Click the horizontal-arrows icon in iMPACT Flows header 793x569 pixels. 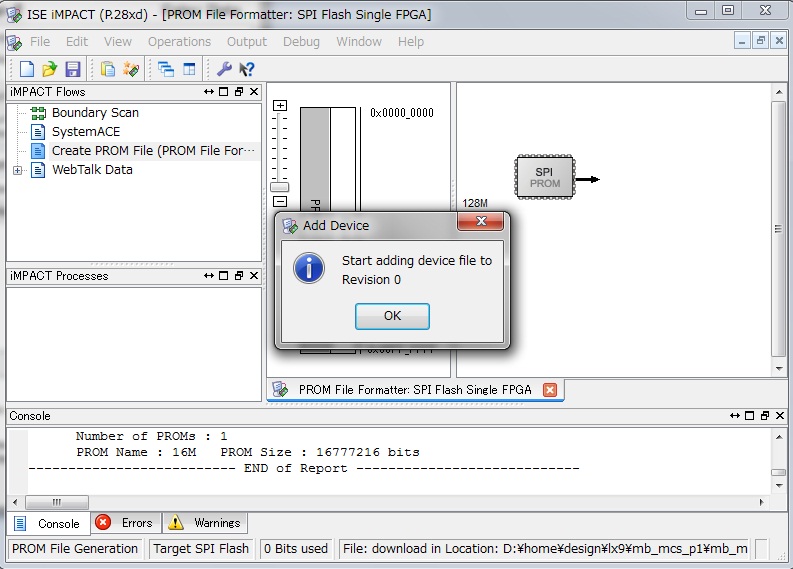208,92
